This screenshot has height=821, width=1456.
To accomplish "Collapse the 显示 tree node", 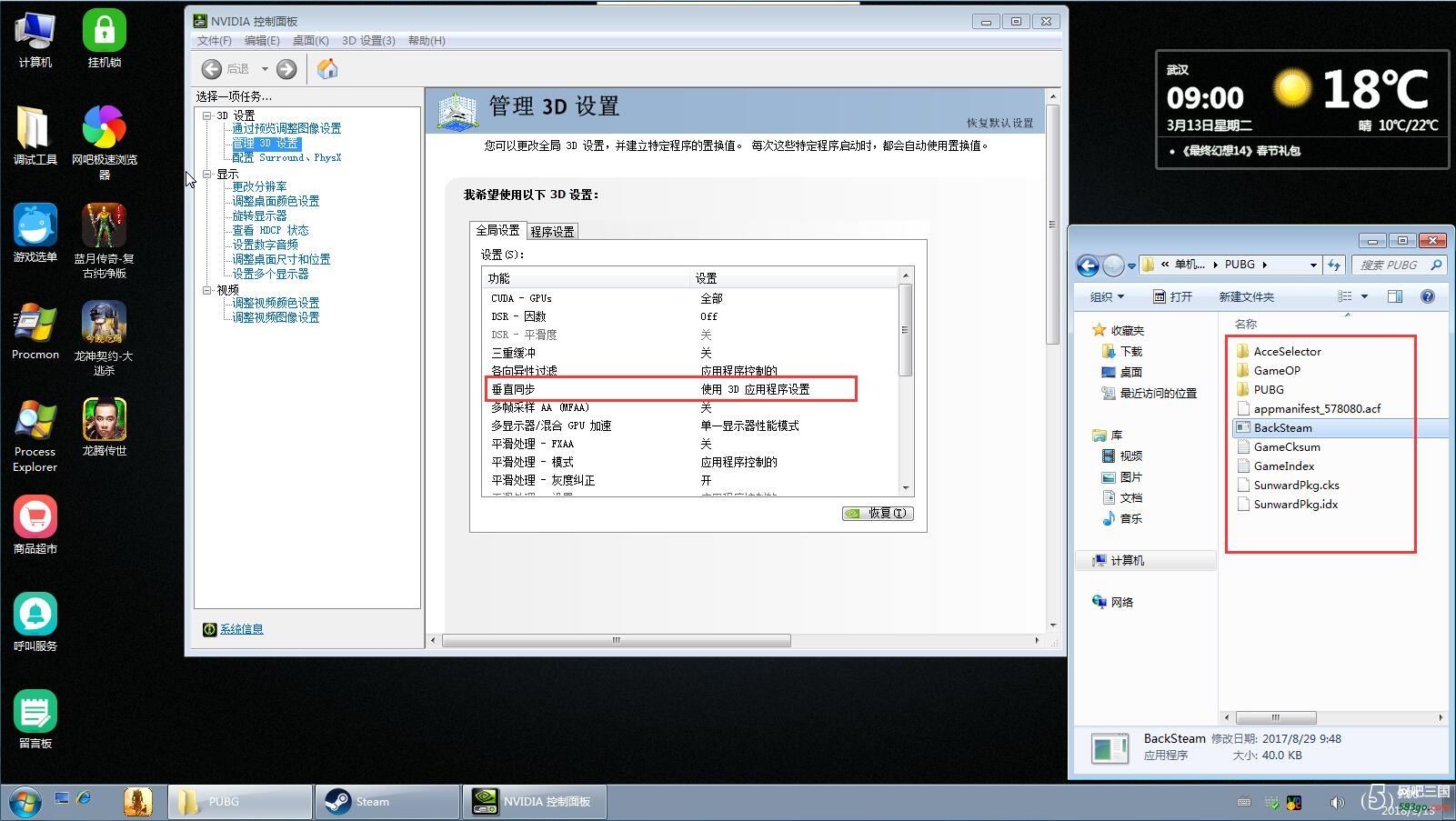I will pyautogui.click(x=207, y=174).
